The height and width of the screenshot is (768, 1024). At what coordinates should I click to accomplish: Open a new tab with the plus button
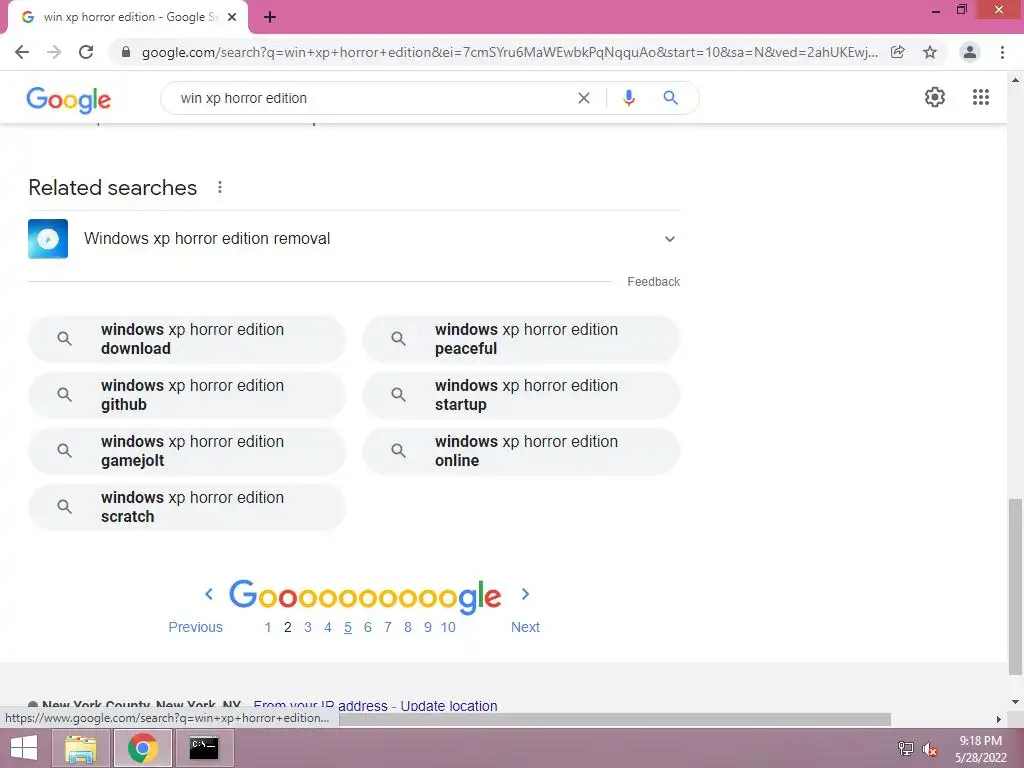click(x=270, y=17)
